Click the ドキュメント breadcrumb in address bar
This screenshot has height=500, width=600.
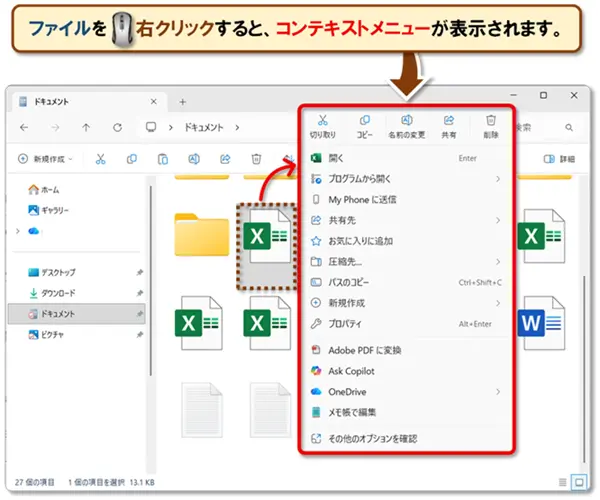pos(204,127)
